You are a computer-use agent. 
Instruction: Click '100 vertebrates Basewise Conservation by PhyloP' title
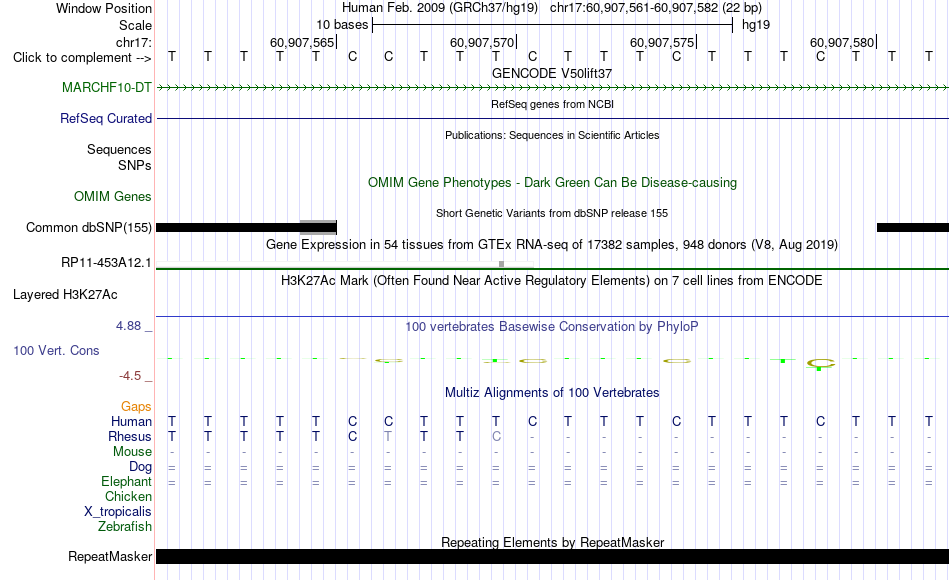(x=552, y=327)
